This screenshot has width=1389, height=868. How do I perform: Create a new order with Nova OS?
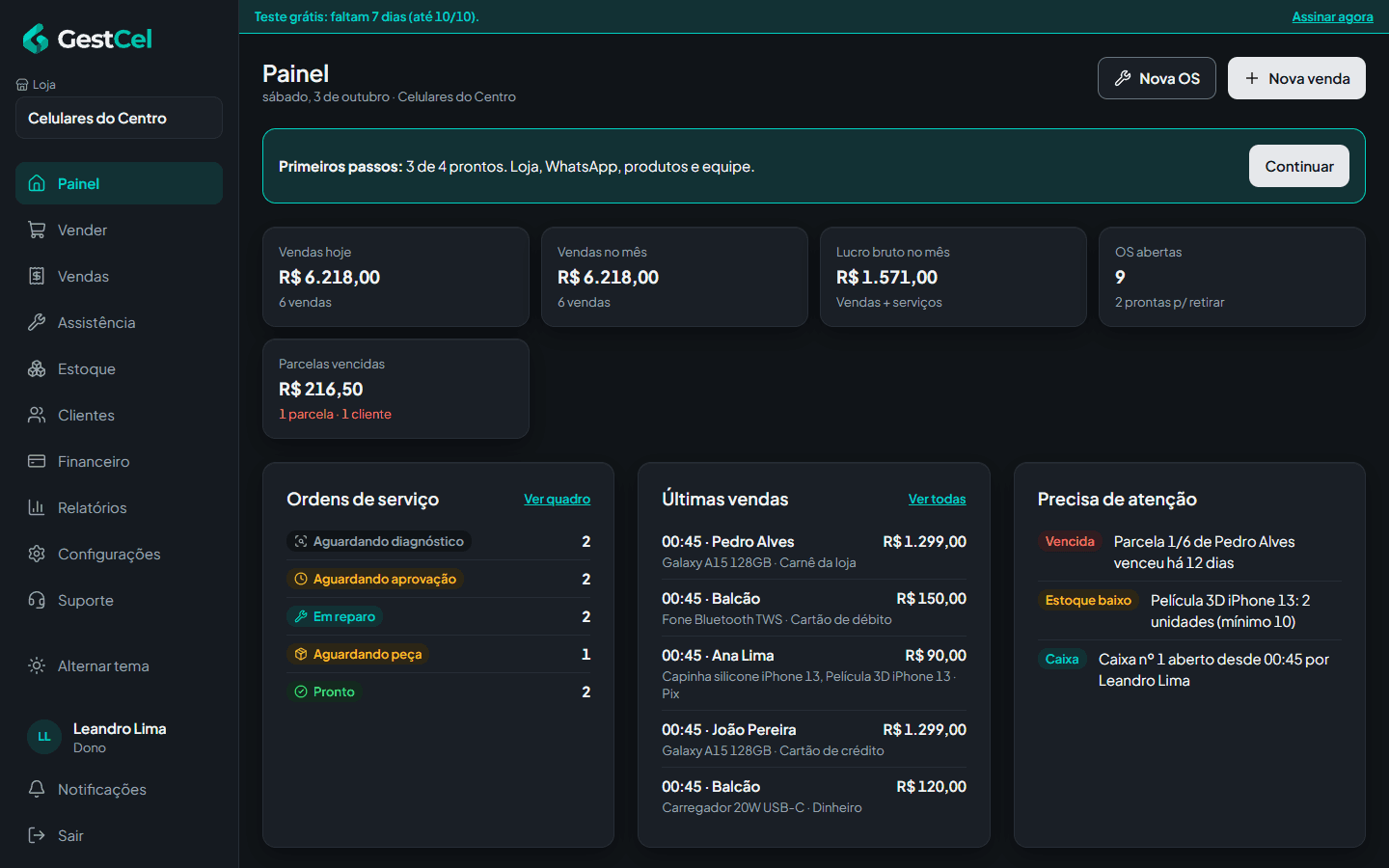1157,78
